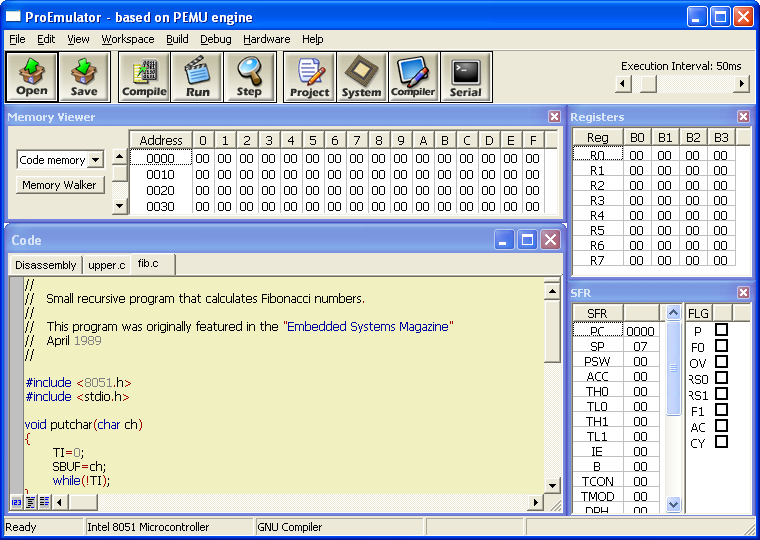Click the Memory Walker button
The image size is (760, 540).
coord(60,185)
